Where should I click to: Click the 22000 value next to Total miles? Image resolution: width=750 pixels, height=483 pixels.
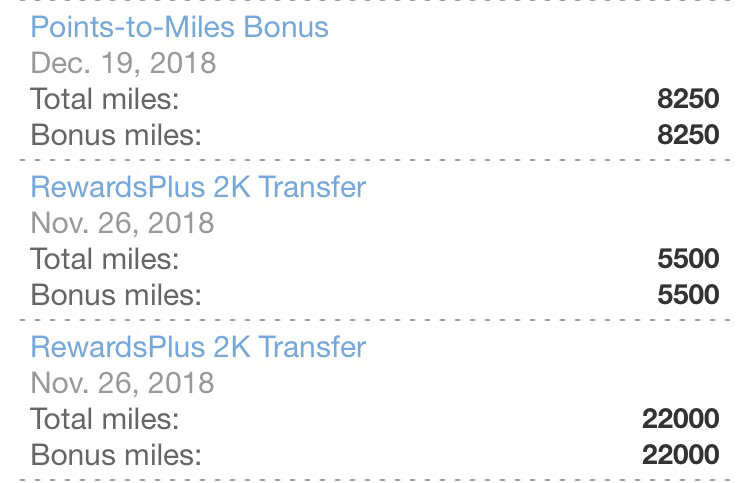680,419
